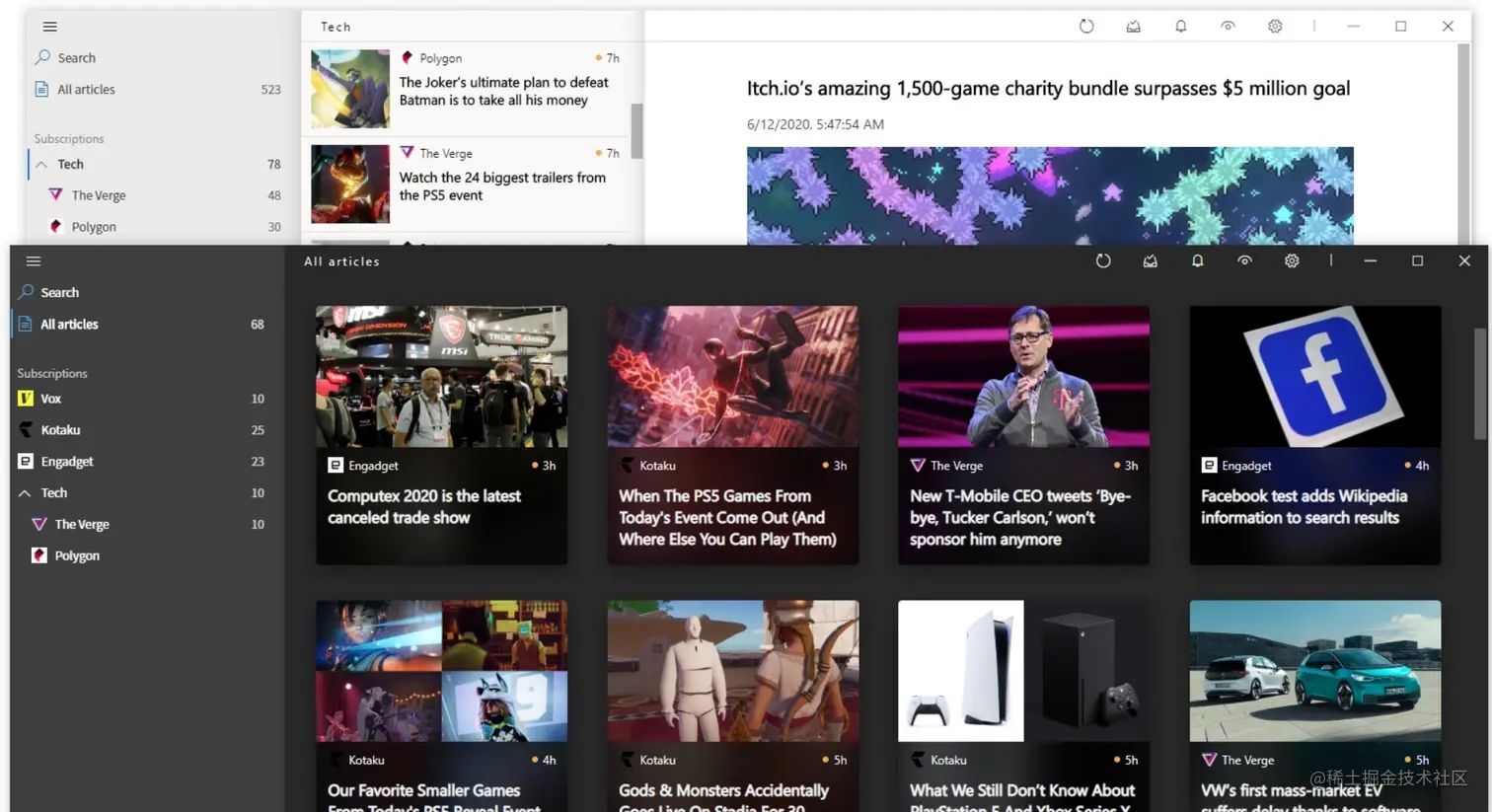
Task: Click the "All articles" header in dark window
Action: [x=341, y=261]
